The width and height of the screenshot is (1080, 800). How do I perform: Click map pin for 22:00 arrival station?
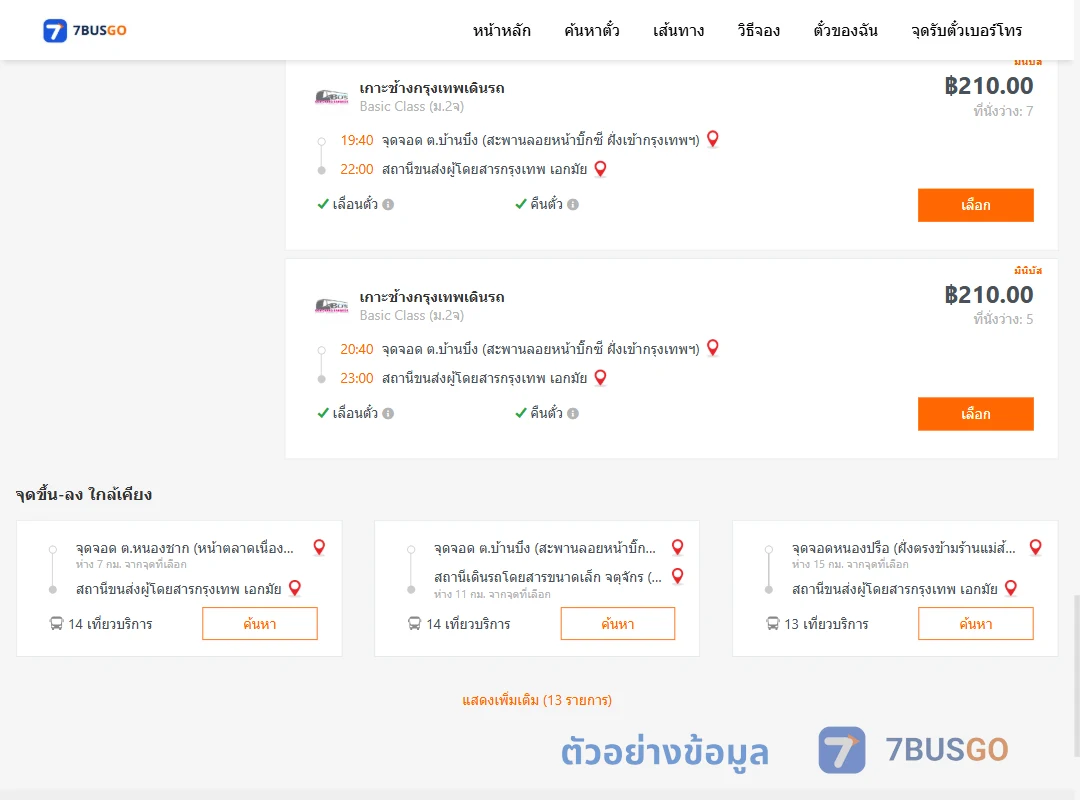[601, 169]
